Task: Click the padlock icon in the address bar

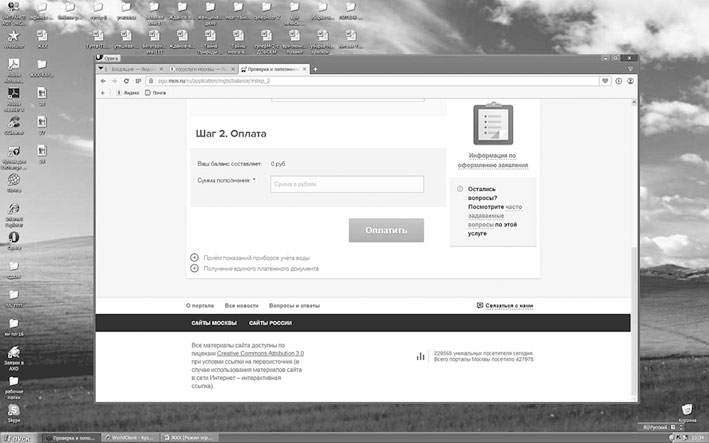Action: 151,81
